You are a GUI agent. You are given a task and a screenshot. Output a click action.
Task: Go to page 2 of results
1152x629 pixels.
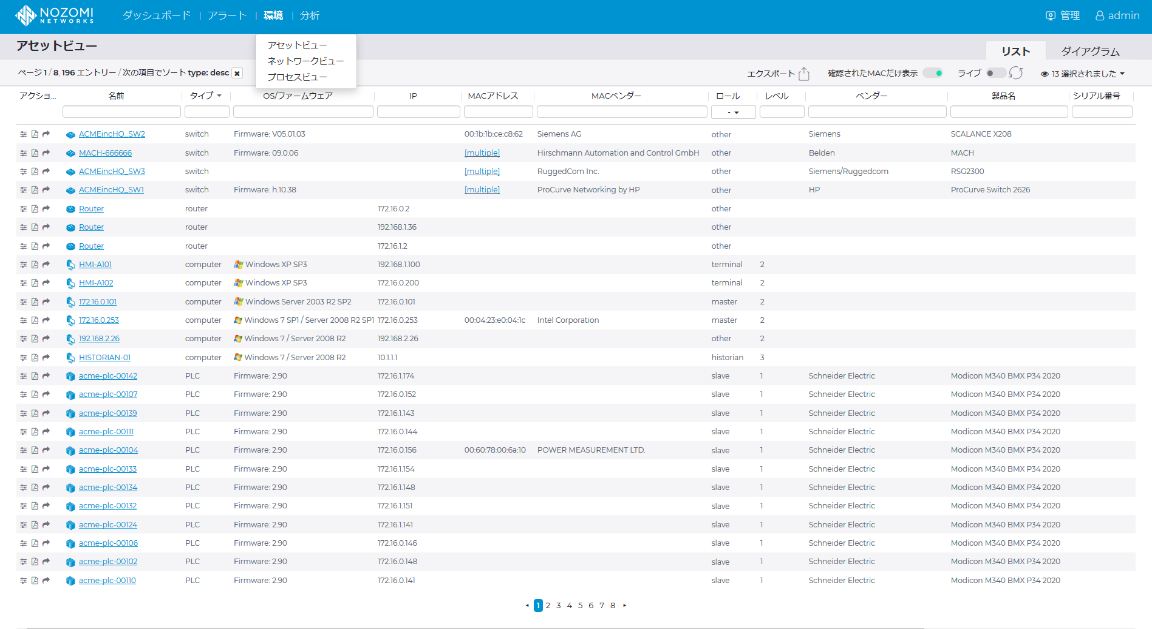pyautogui.click(x=548, y=605)
